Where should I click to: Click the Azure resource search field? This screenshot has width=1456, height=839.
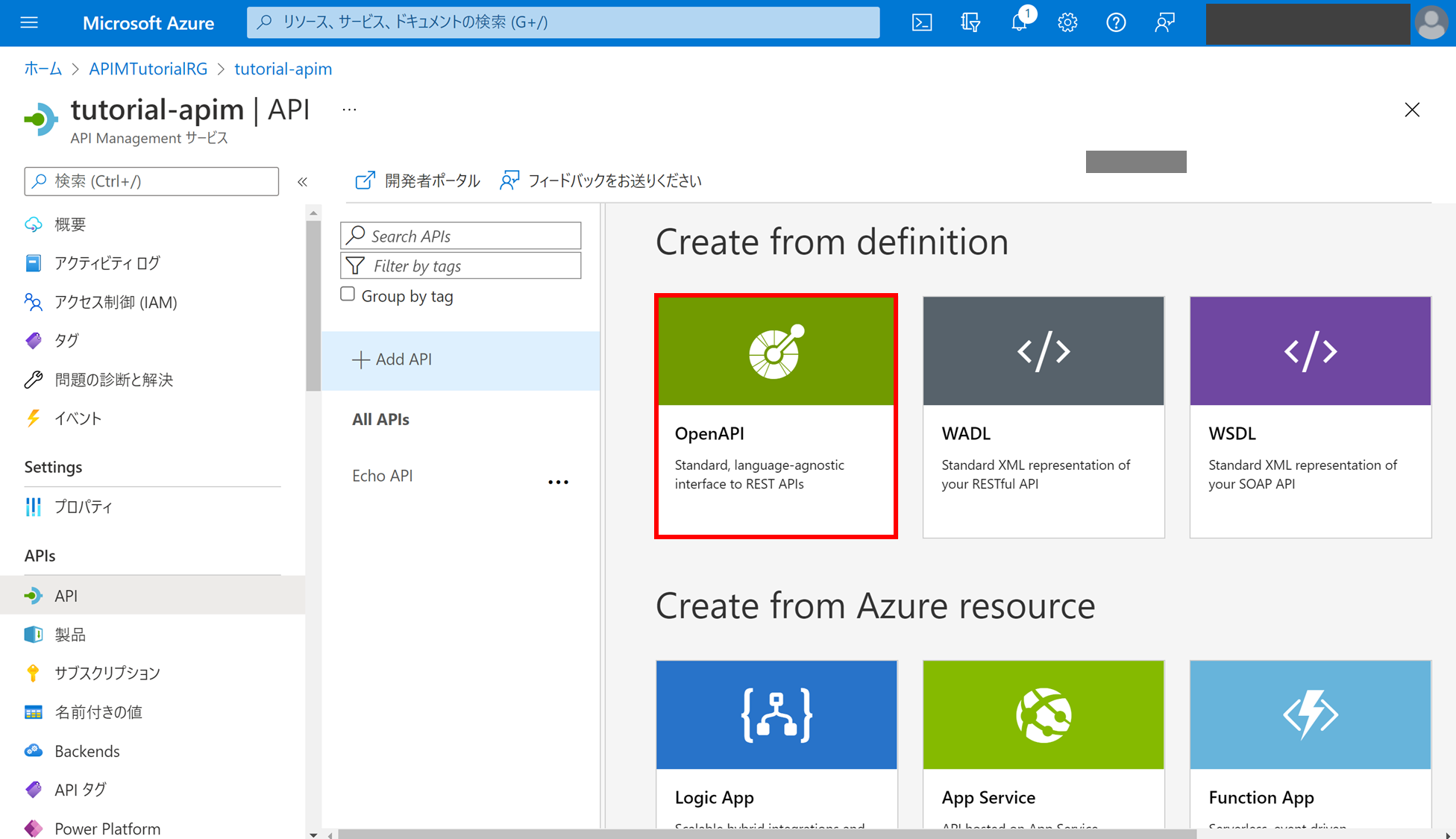click(563, 22)
